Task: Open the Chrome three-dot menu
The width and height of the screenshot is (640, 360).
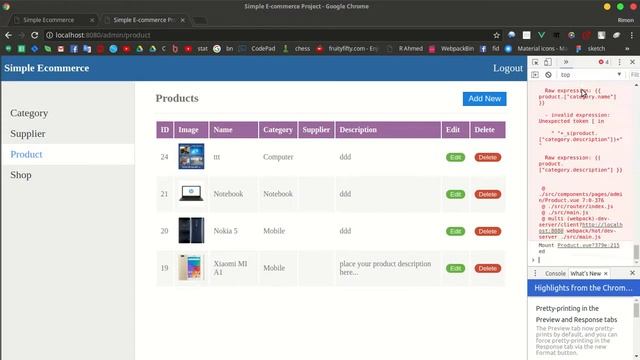Action: 632,36
